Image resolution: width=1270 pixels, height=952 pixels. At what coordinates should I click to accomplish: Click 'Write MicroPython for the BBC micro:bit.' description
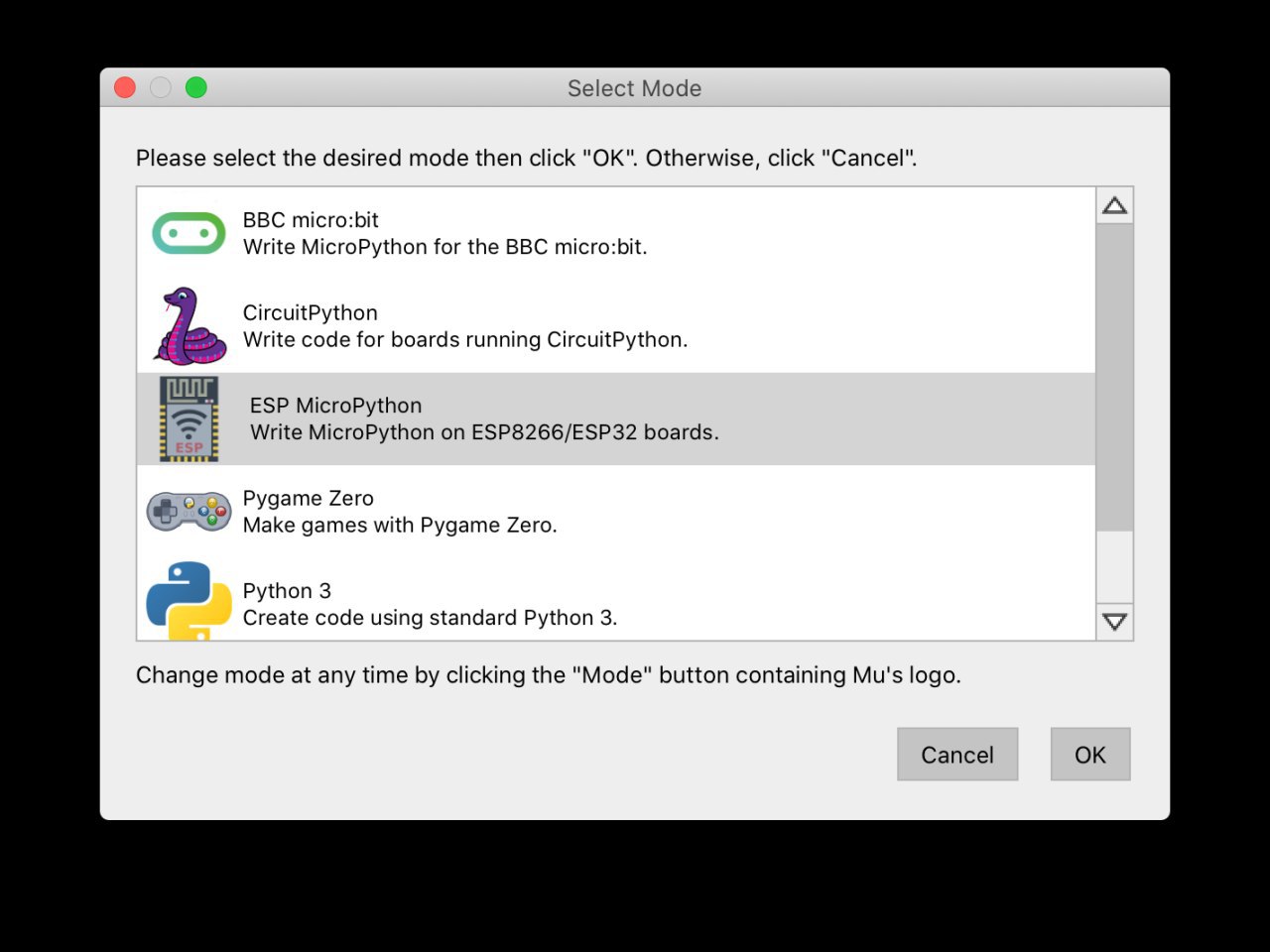(x=445, y=247)
